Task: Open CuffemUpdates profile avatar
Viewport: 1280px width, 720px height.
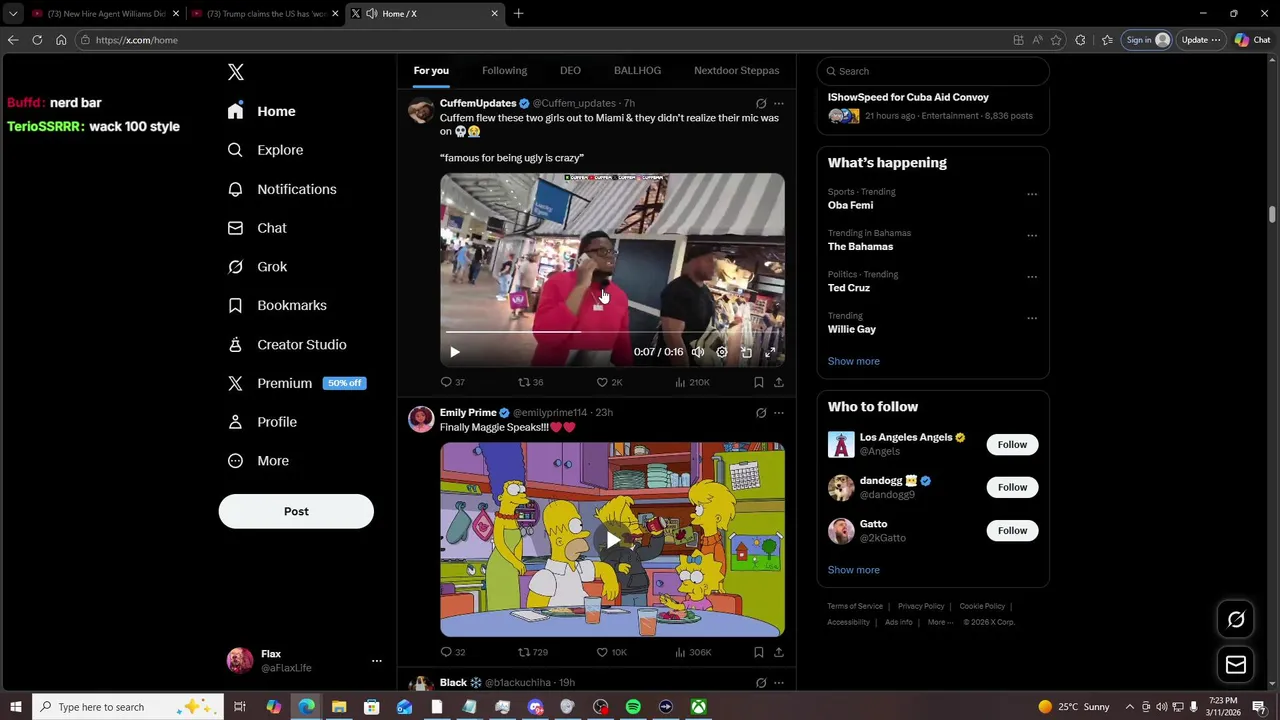Action: point(421,110)
